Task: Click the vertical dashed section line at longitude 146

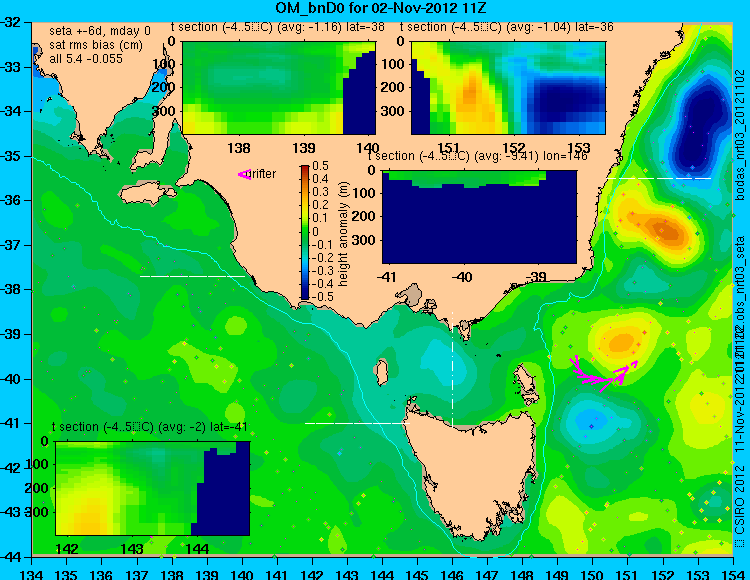Action: point(452,369)
